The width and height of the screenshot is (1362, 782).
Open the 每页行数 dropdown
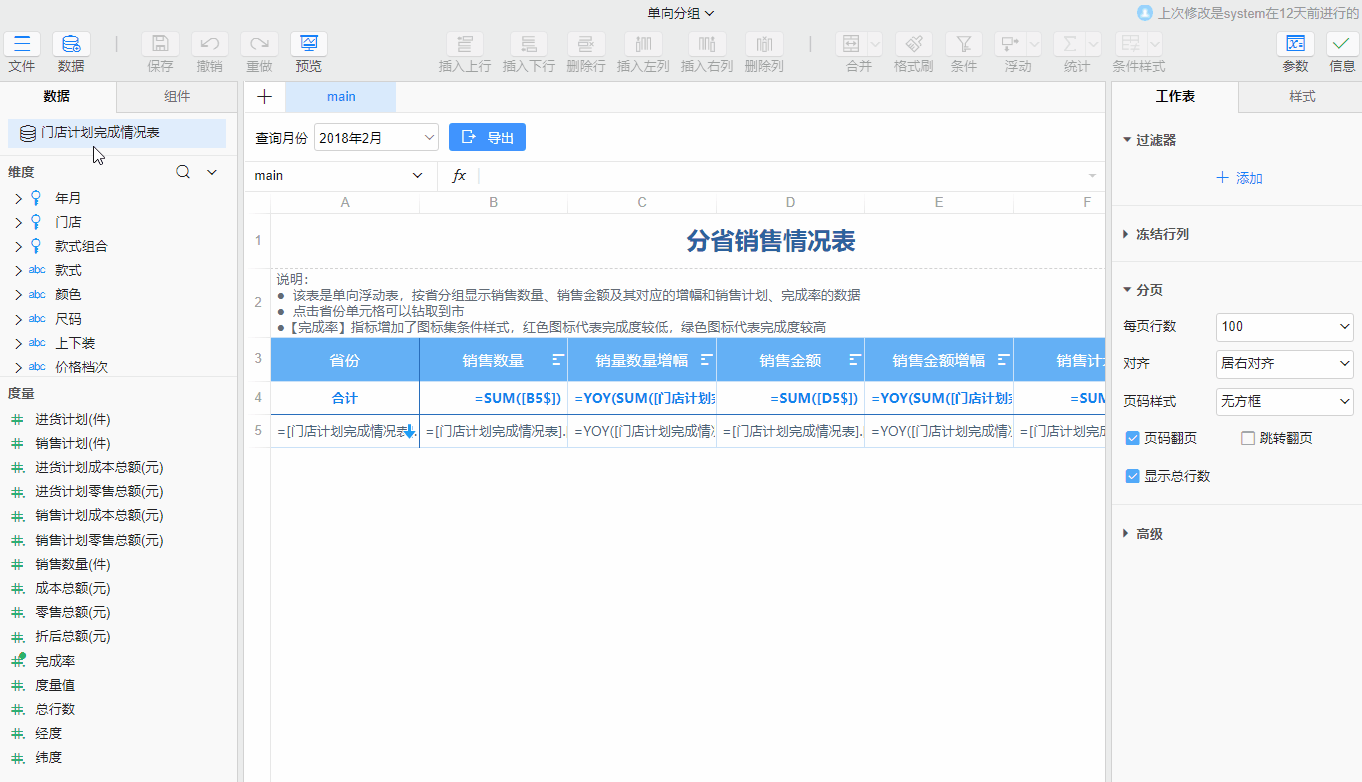pyautogui.click(x=1284, y=326)
